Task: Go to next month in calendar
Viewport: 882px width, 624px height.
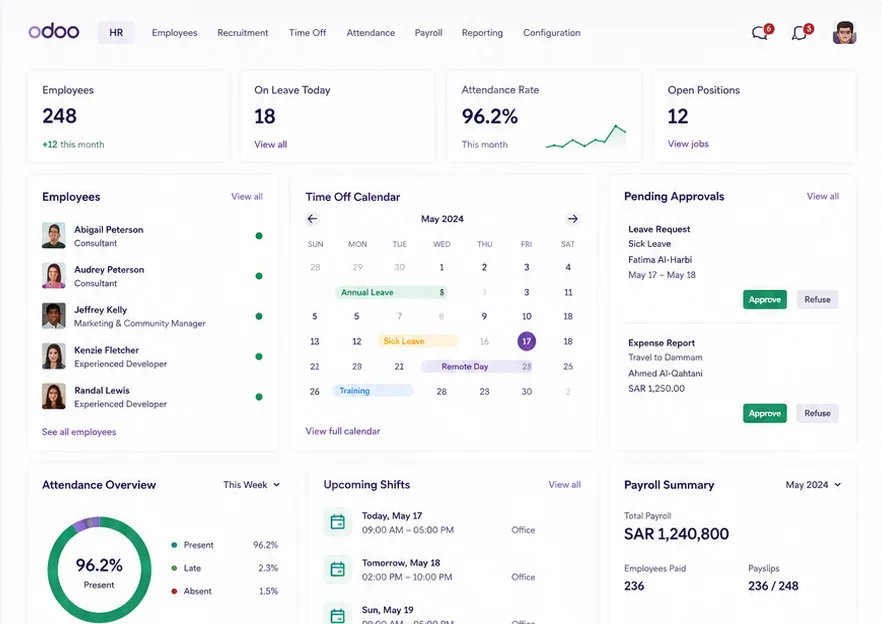Action: pyautogui.click(x=573, y=218)
